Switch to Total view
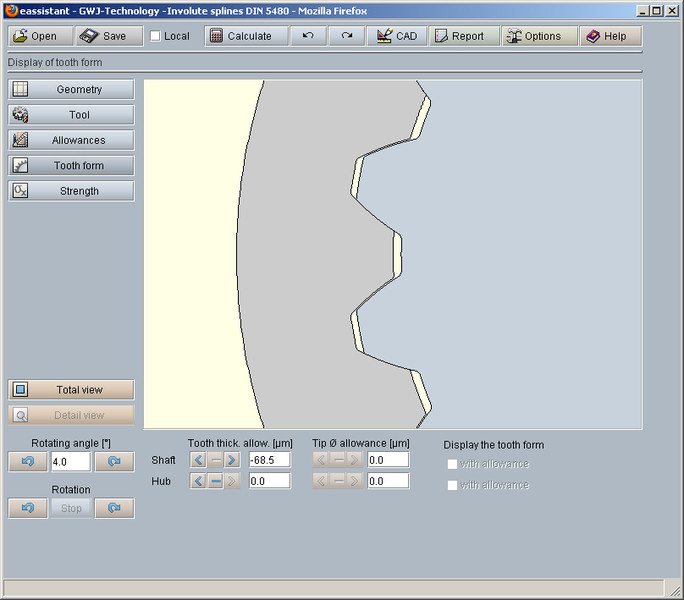The width and height of the screenshot is (684, 600). coord(71,390)
